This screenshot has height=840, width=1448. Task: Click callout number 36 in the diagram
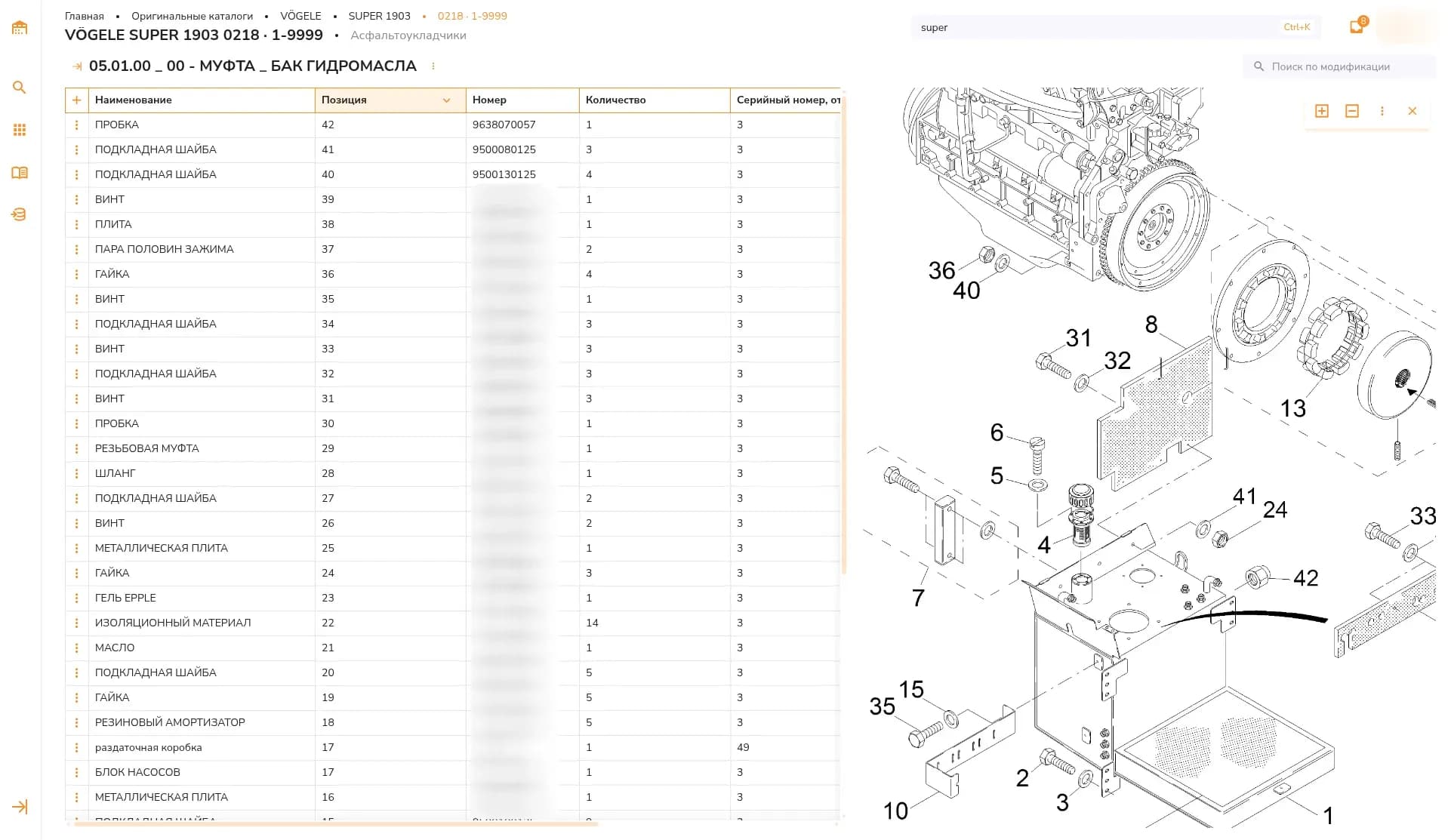(x=941, y=270)
